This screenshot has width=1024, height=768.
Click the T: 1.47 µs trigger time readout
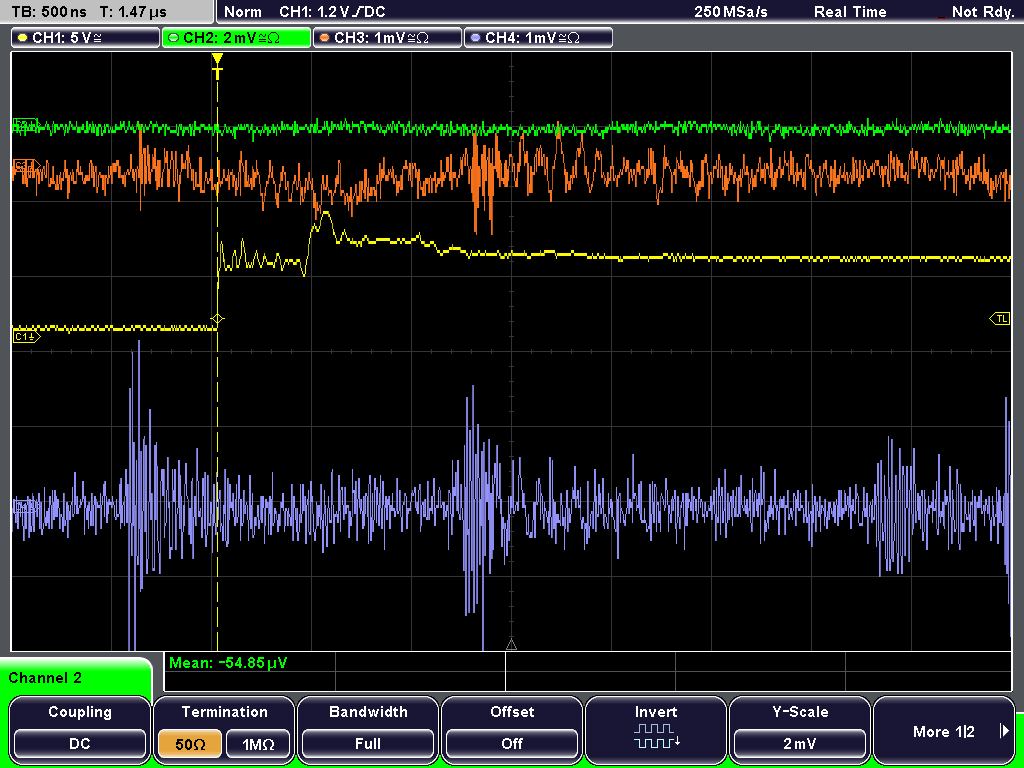[133, 12]
